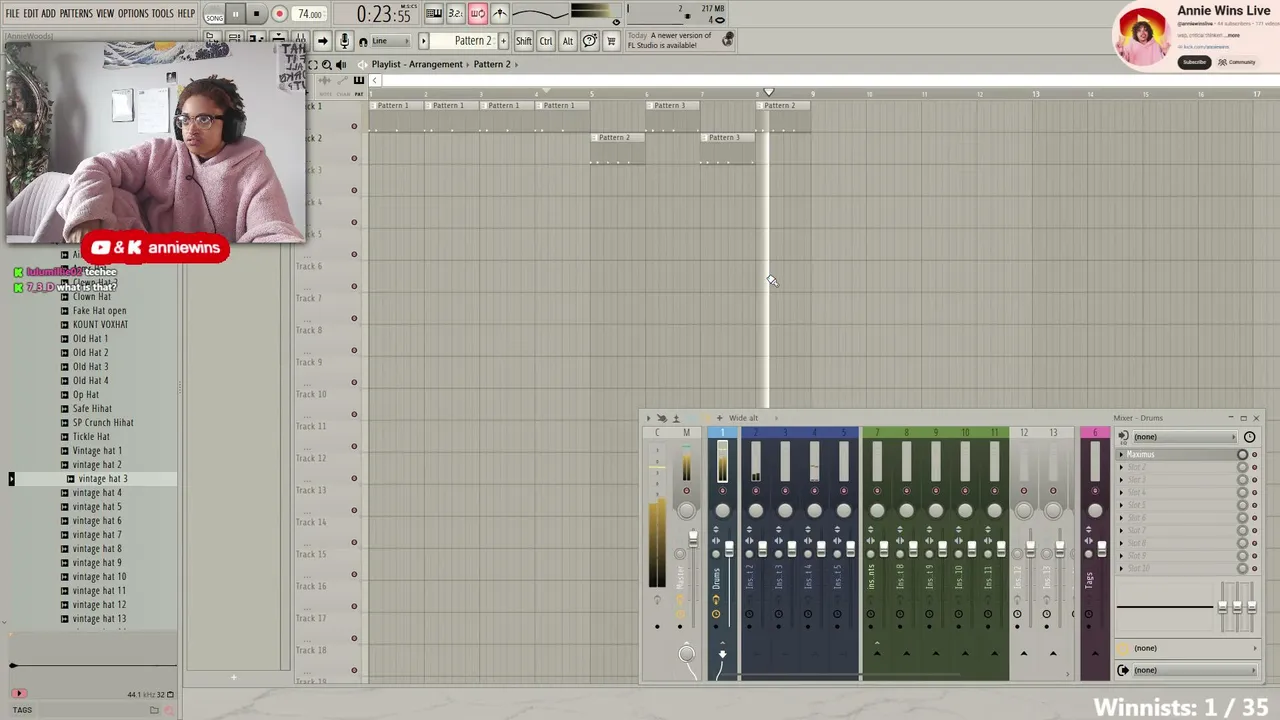Click the microphone recording icon
The width and height of the screenshot is (1280, 720).
tap(344, 41)
